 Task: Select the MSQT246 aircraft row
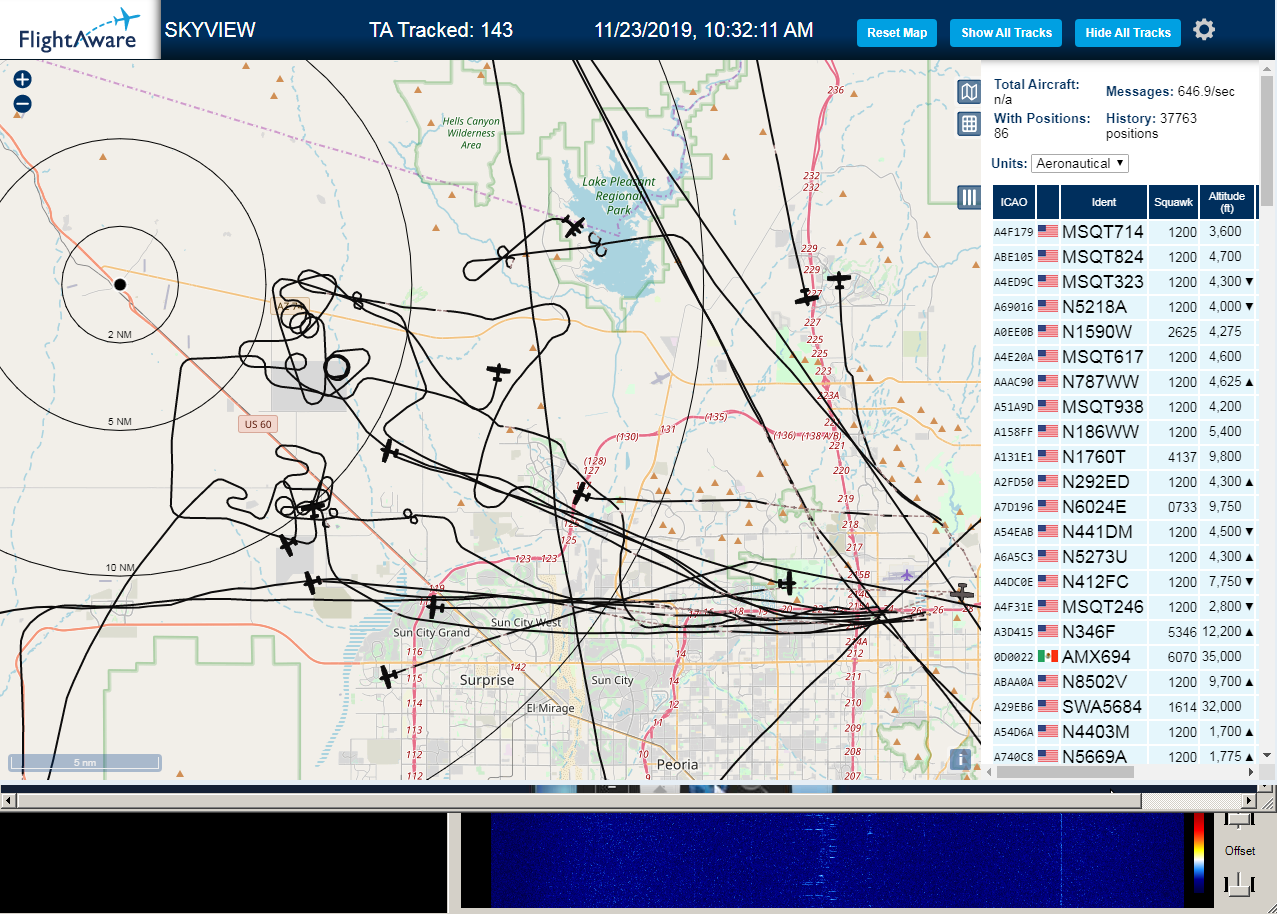tap(1124, 607)
